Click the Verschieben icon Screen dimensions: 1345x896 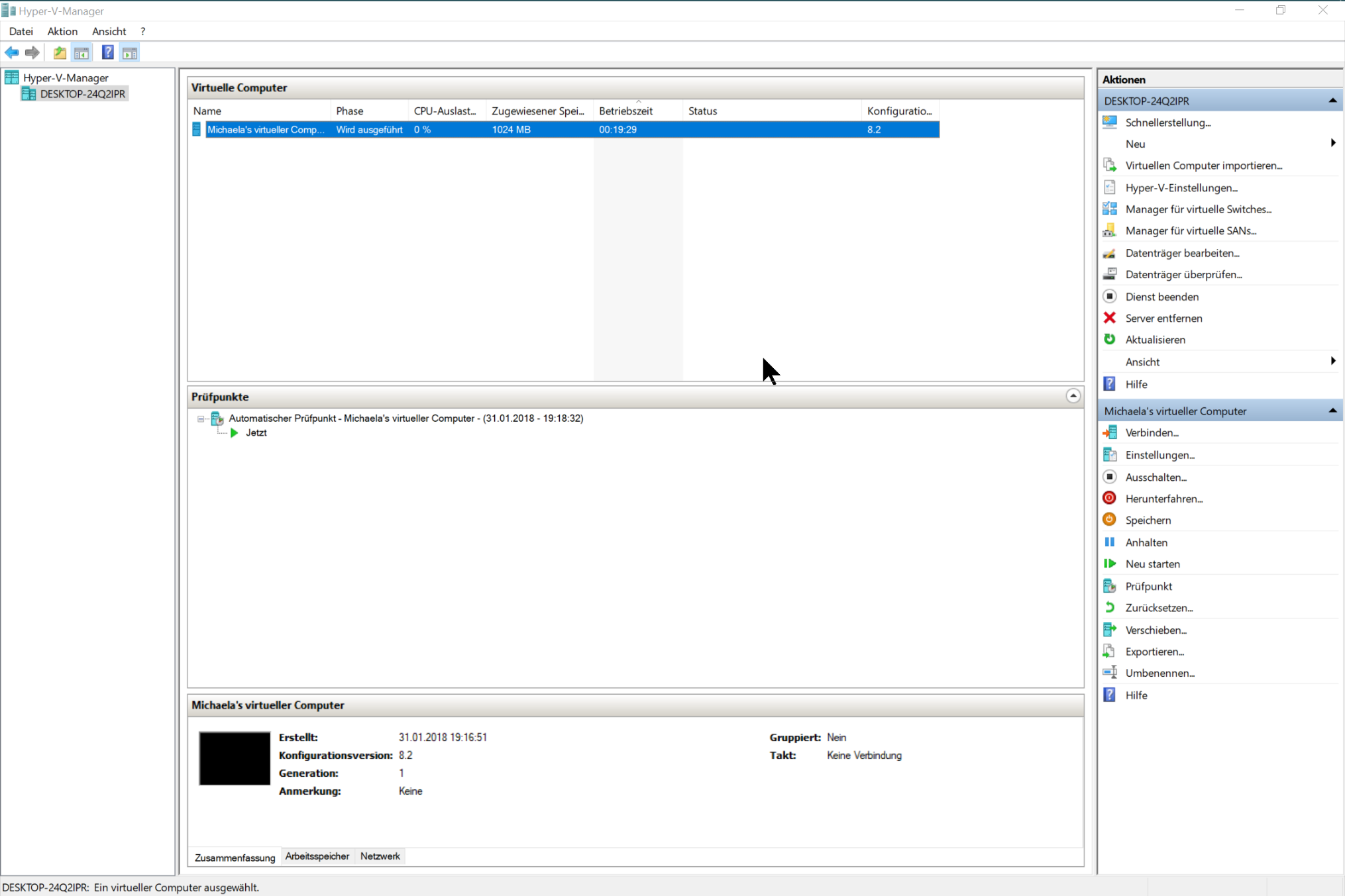click(1110, 630)
